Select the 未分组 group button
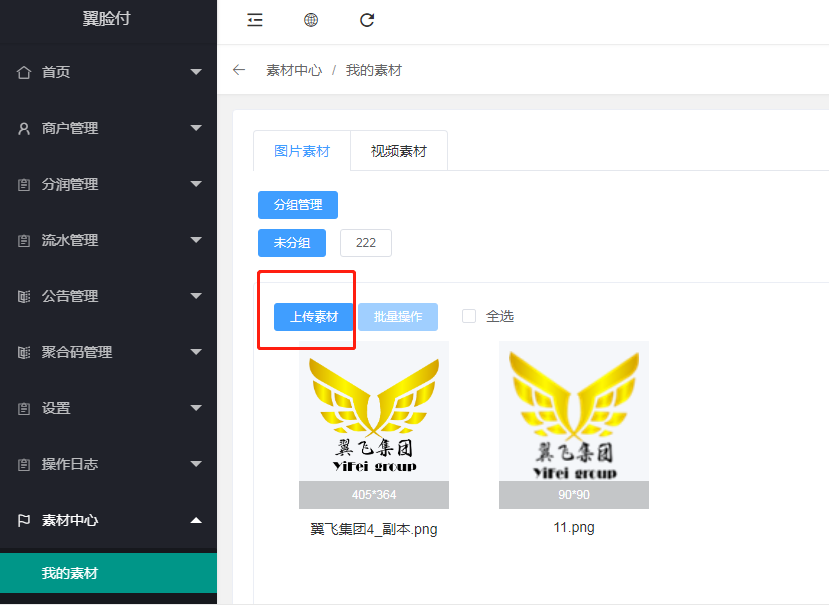 click(292, 243)
